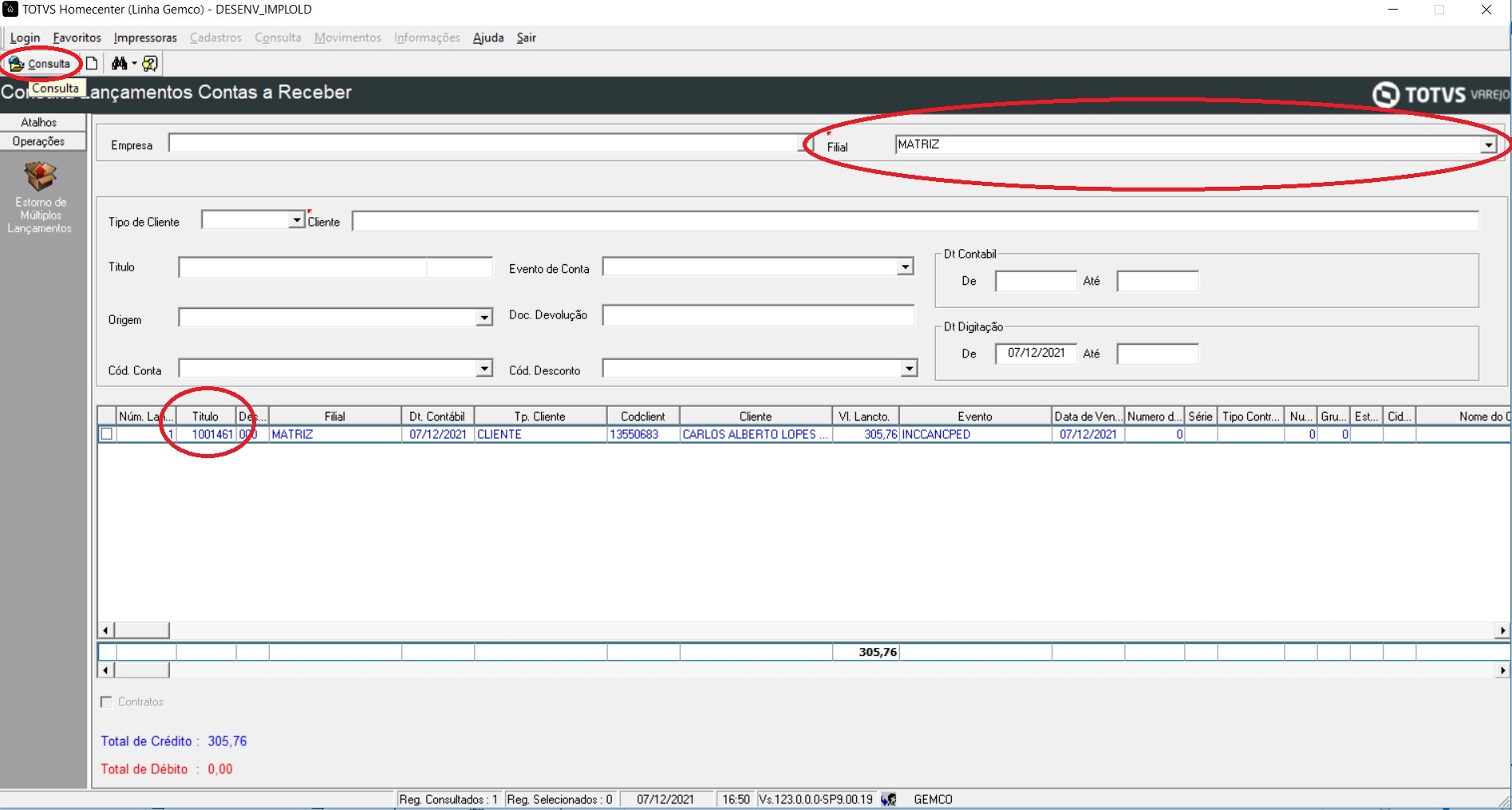Click the Codclient column header
The width and height of the screenshot is (1512, 810).
(643, 416)
